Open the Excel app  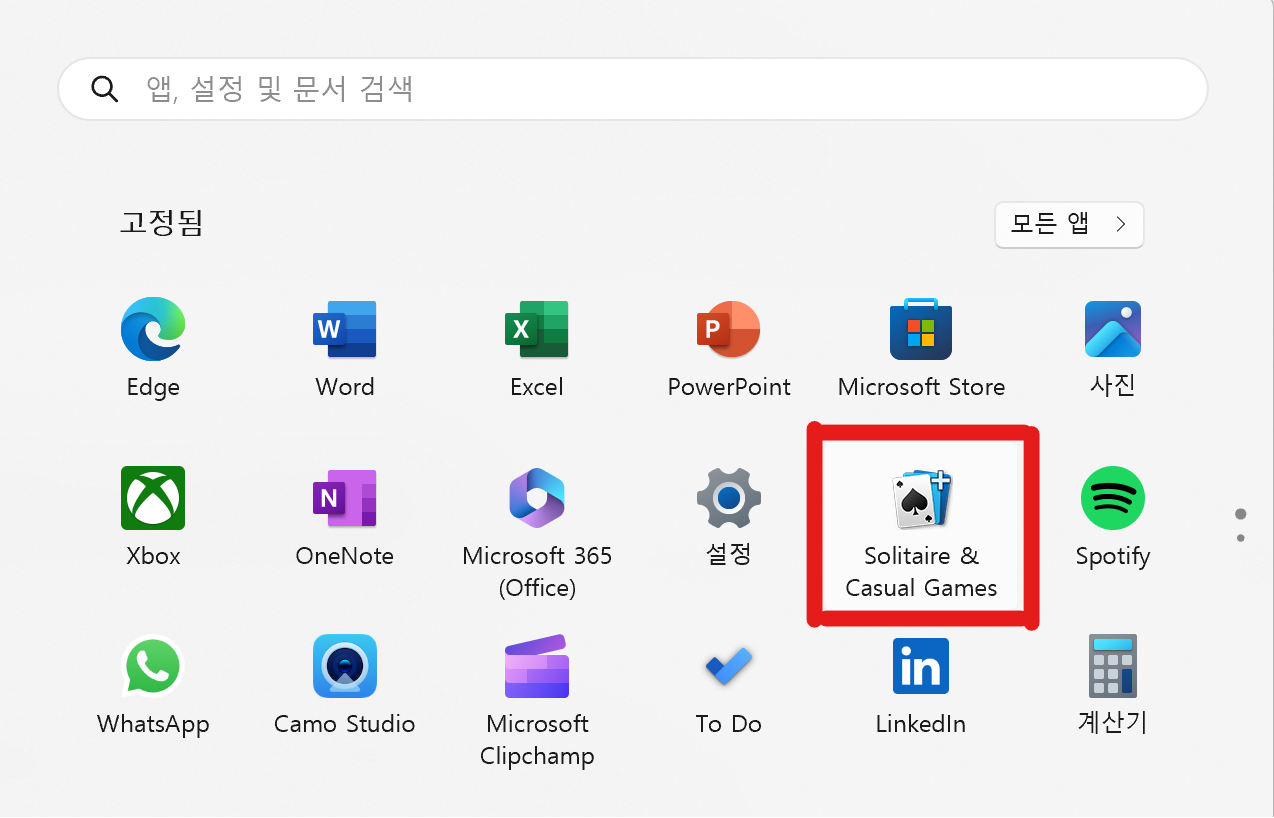click(537, 349)
